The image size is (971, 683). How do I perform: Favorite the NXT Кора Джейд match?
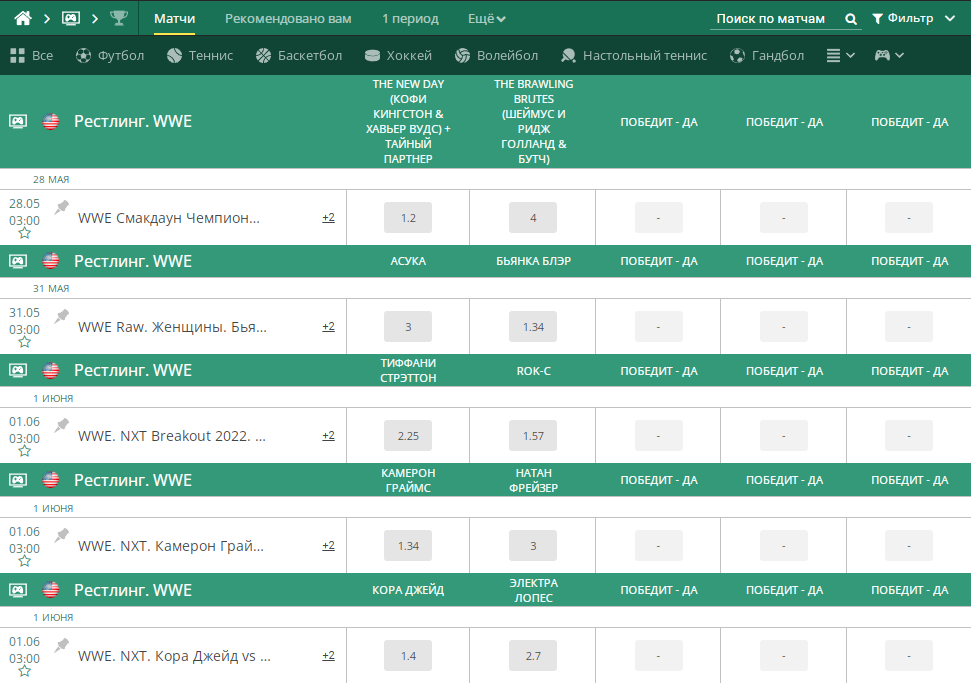(x=24, y=671)
